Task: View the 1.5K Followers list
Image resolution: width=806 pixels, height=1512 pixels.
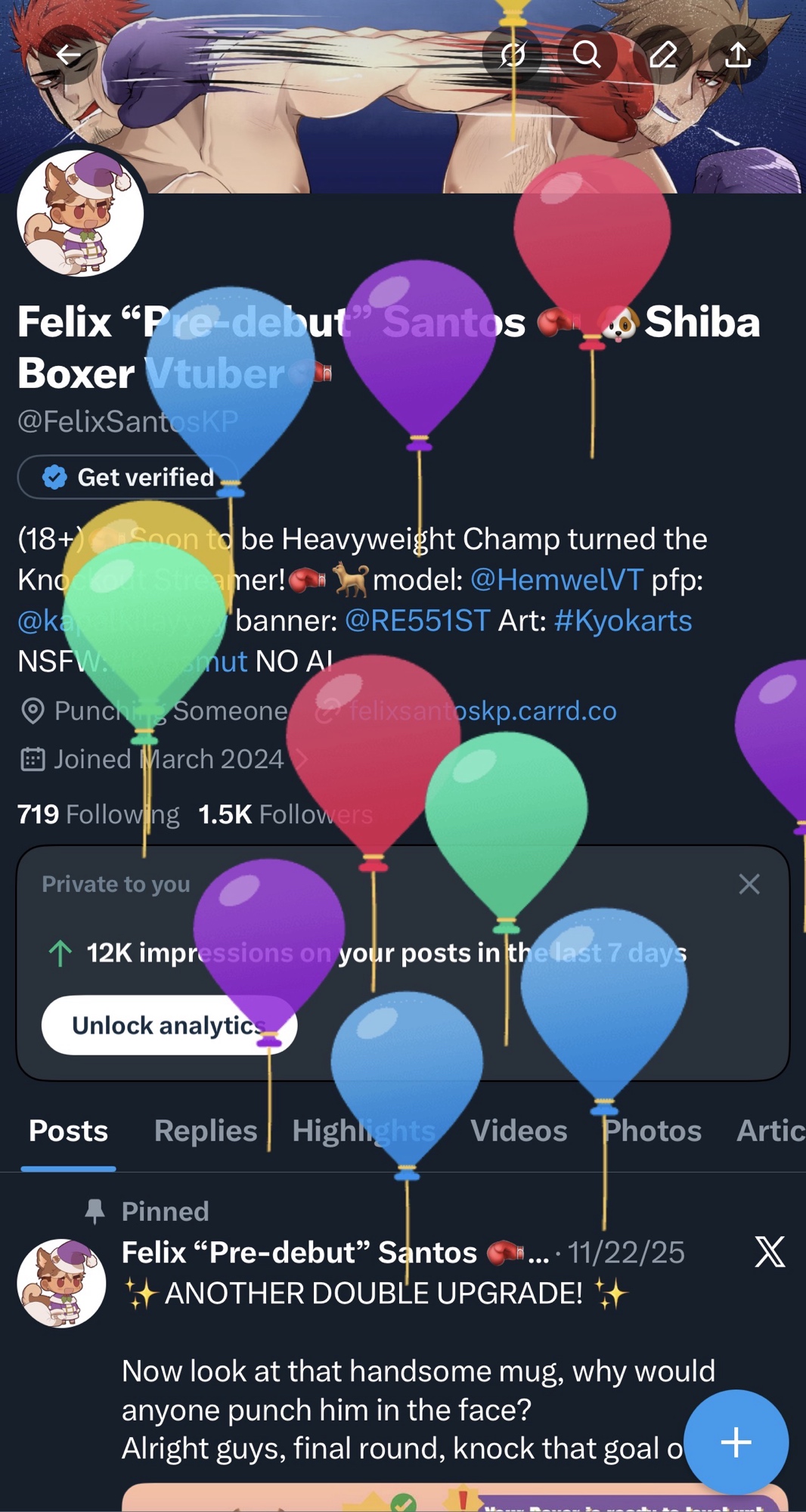Action: click(286, 814)
